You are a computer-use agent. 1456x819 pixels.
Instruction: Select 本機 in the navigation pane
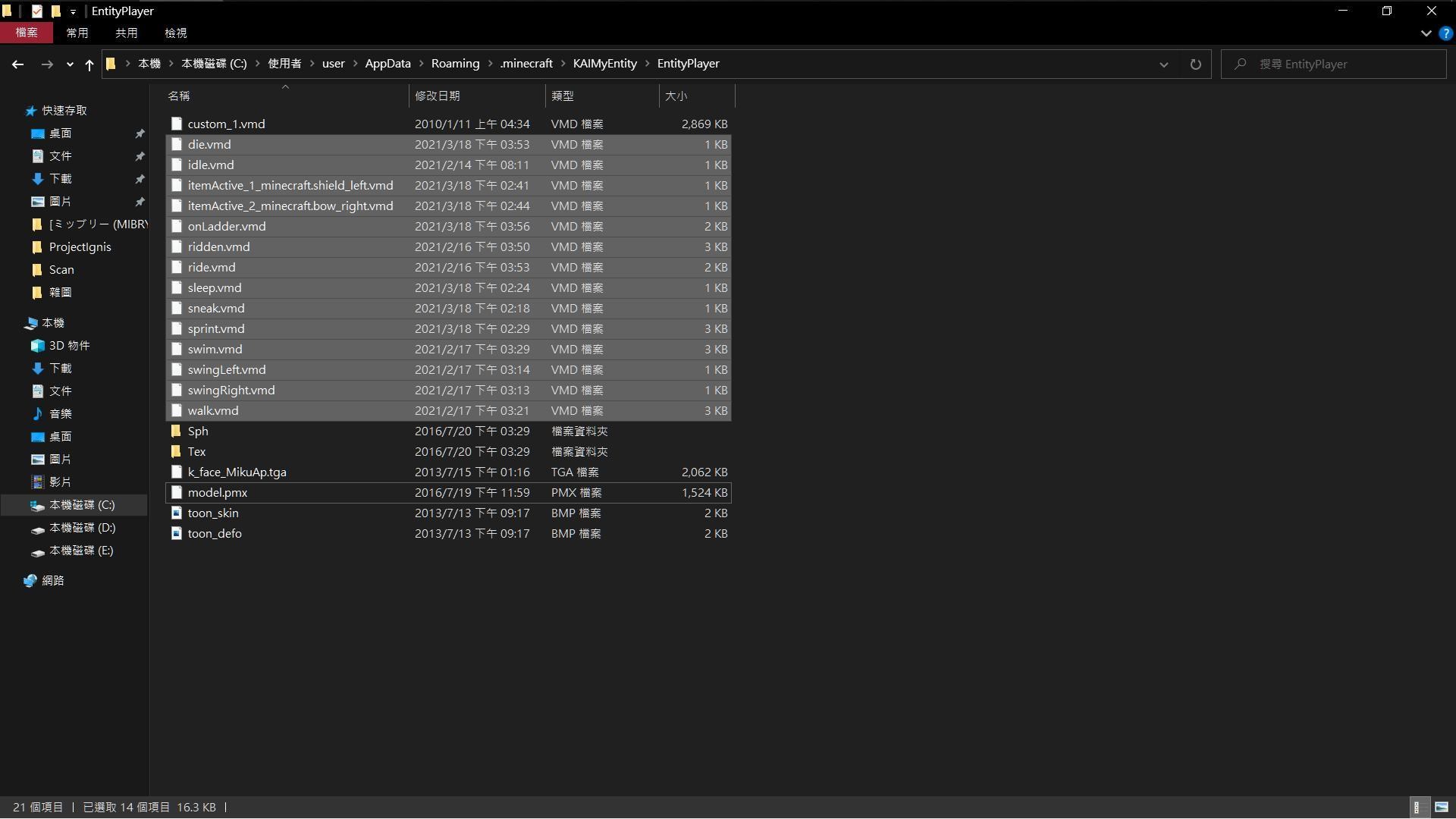pos(52,323)
